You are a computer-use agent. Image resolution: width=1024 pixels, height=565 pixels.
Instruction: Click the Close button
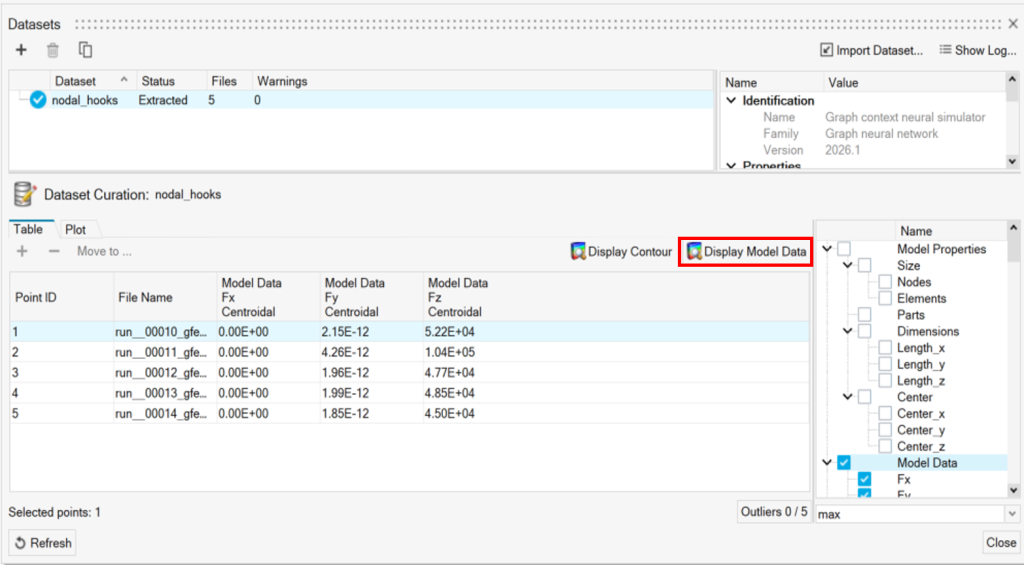1000,543
